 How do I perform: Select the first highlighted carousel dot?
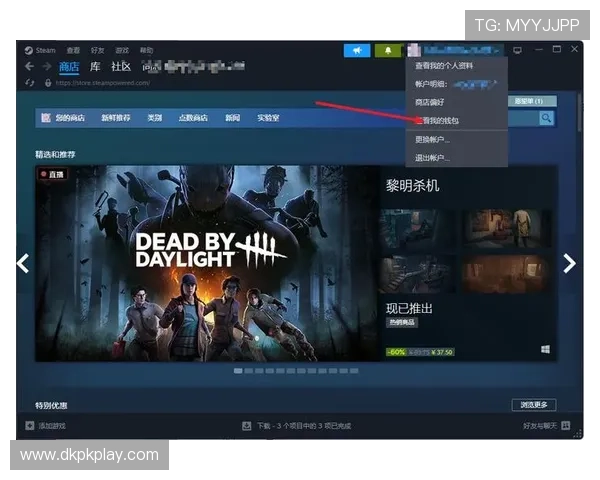point(238,371)
